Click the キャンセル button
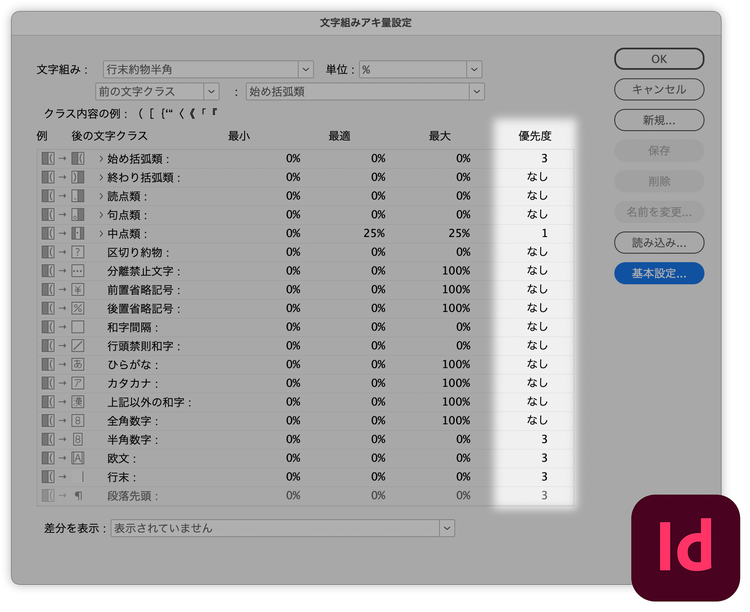This screenshot has height=612, width=750. pos(659,89)
